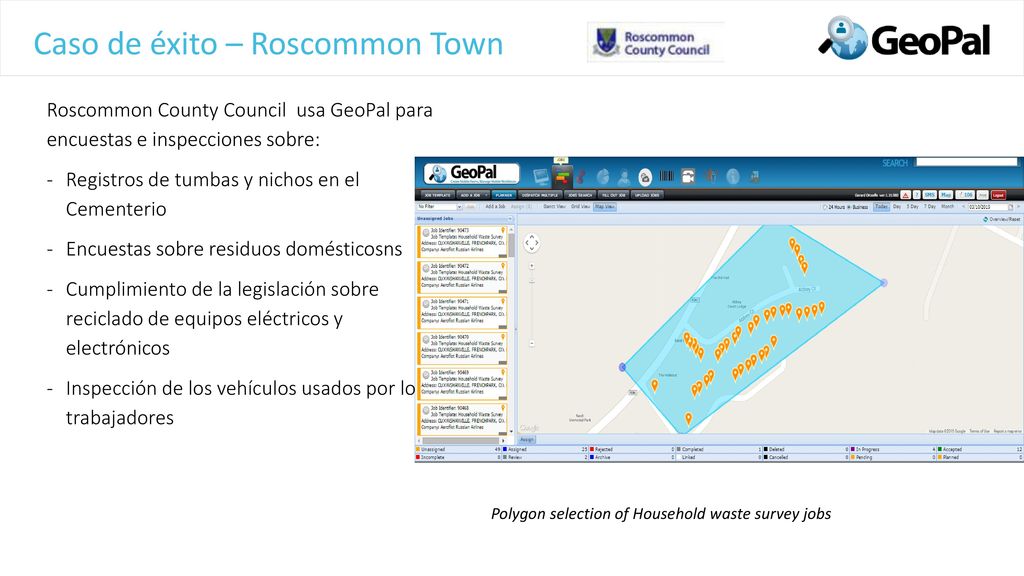The width and height of the screenshot is (1024, 576).
Task: Click the monitor dashboard icon in the toolbar
Action: [541, 176]
